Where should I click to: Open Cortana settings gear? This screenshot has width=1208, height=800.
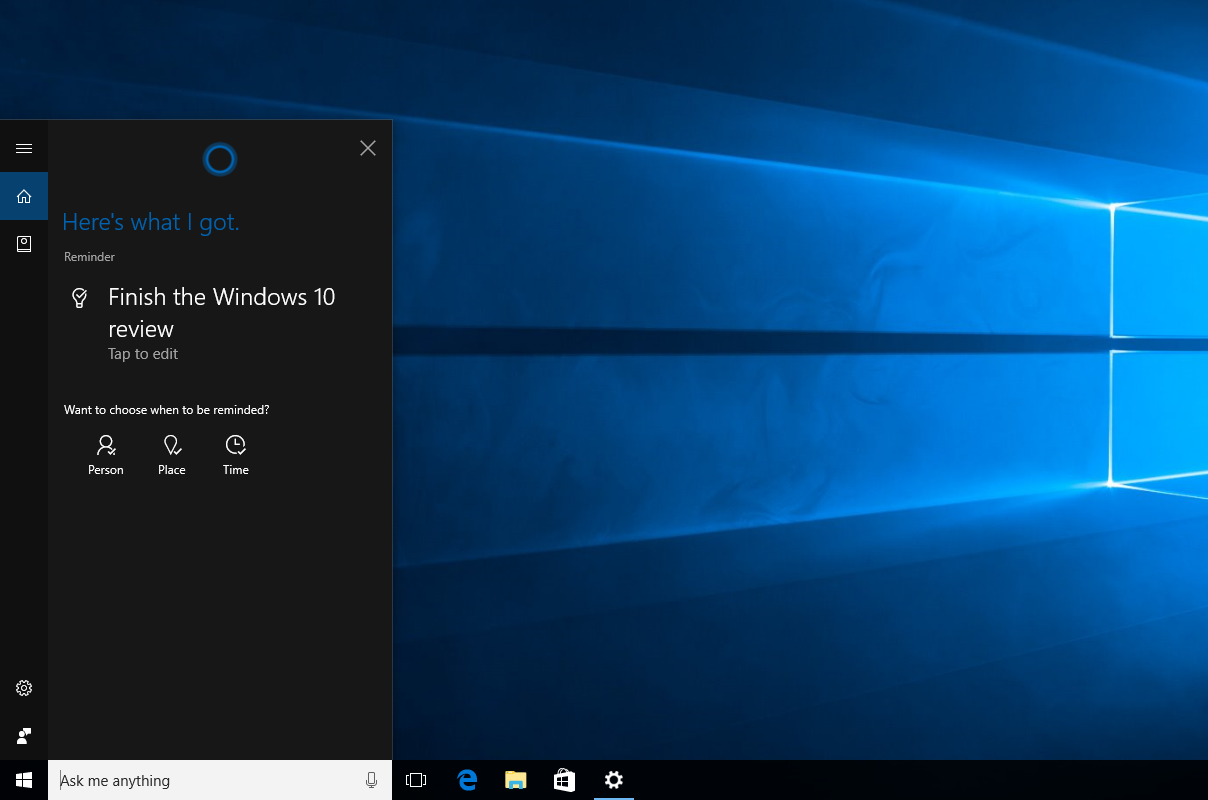[x=24, y=688]
